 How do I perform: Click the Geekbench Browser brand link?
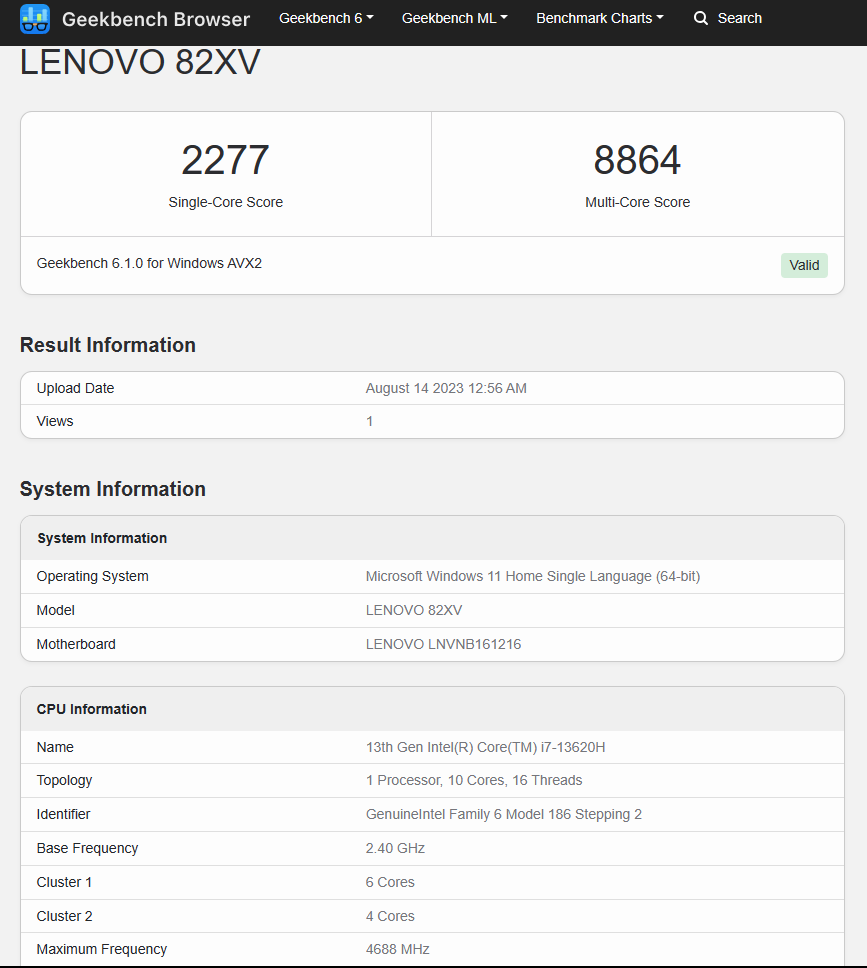(155, 19)
